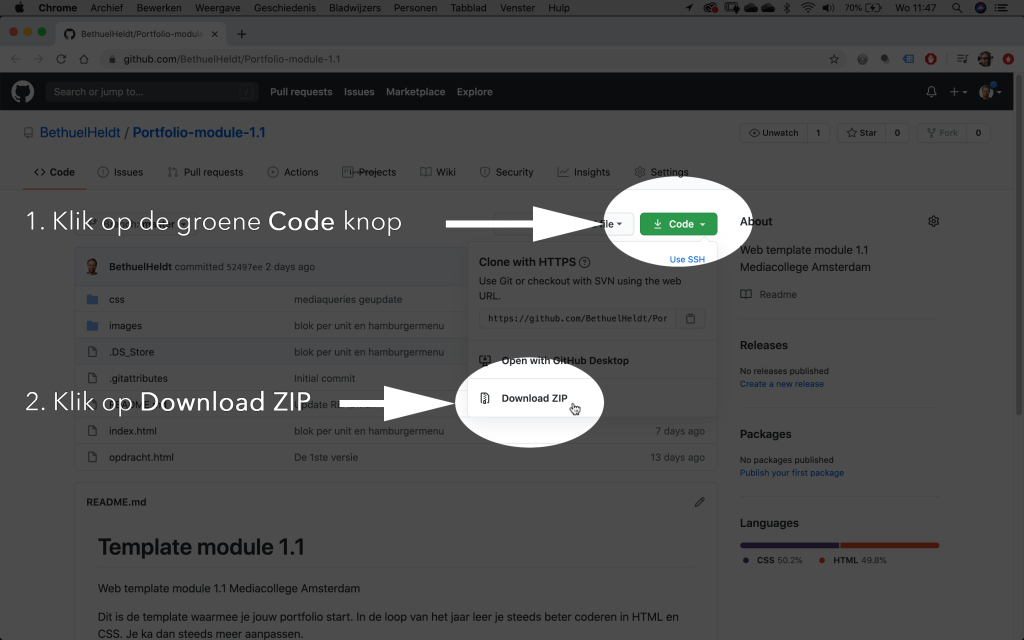The image size is (1024, 640).
Task: Open Explore in the top navigation
Action: tap(475, 92)
